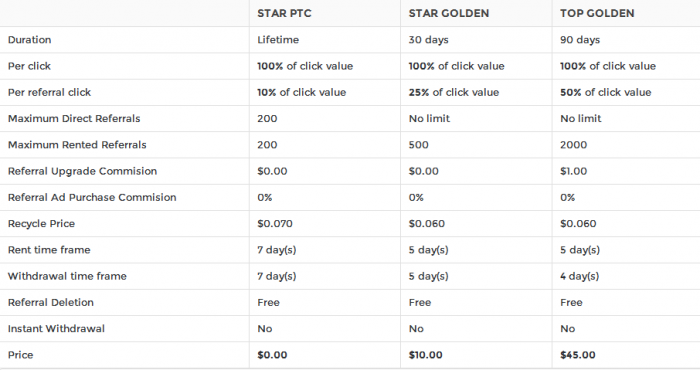
Task: Click the STAR PTC column header
Action: pos(284,13)
